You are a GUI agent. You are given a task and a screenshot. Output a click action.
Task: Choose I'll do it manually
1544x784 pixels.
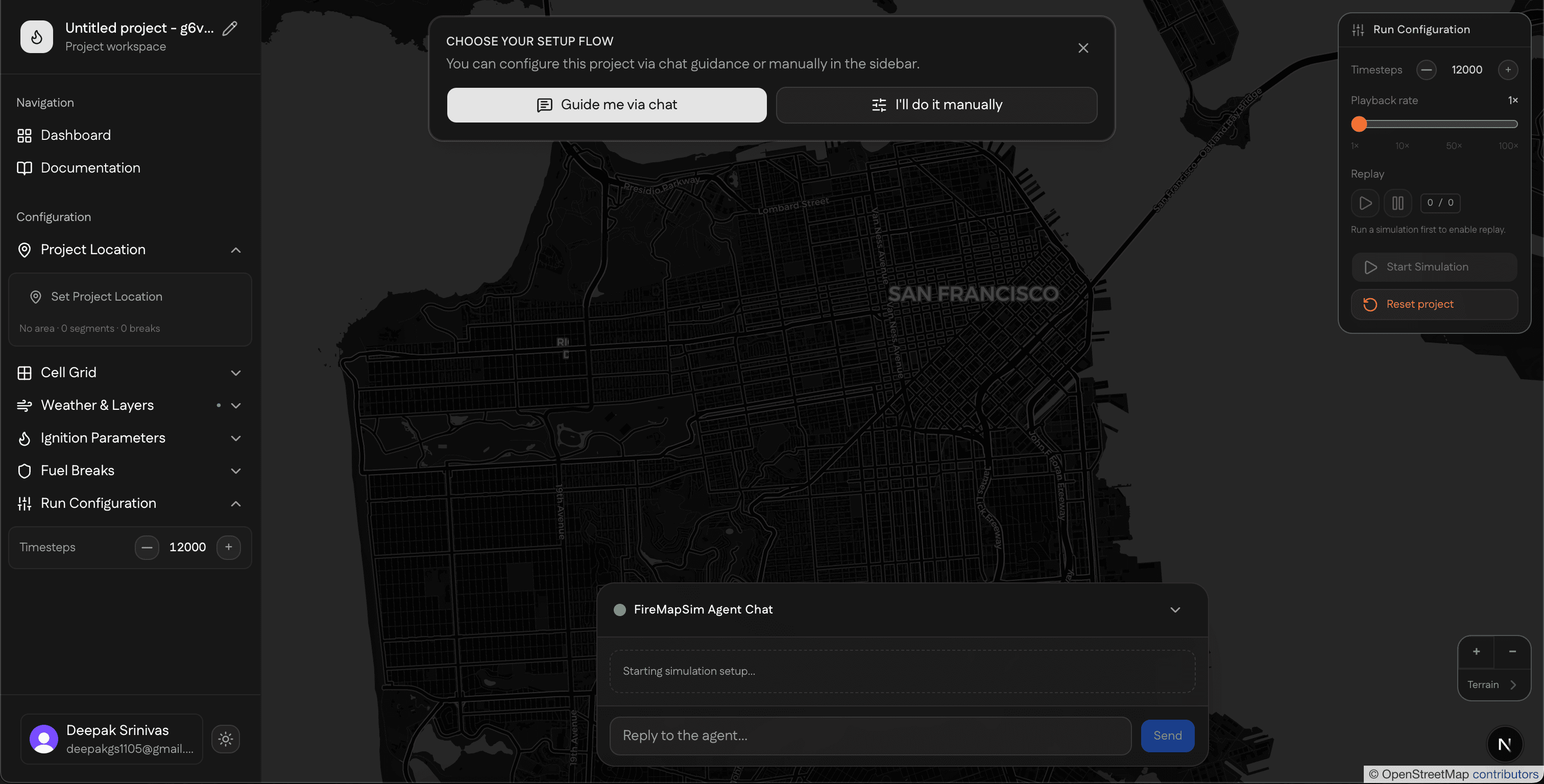click(x=936, y=105)
